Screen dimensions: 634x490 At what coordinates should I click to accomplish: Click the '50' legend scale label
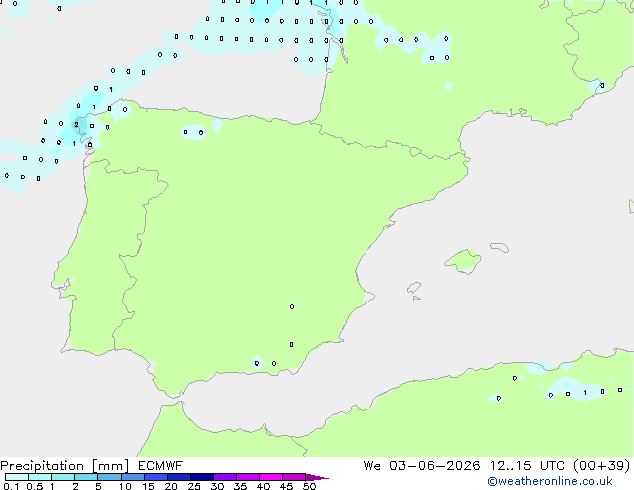pyautogui.click(x=310, y=486)
